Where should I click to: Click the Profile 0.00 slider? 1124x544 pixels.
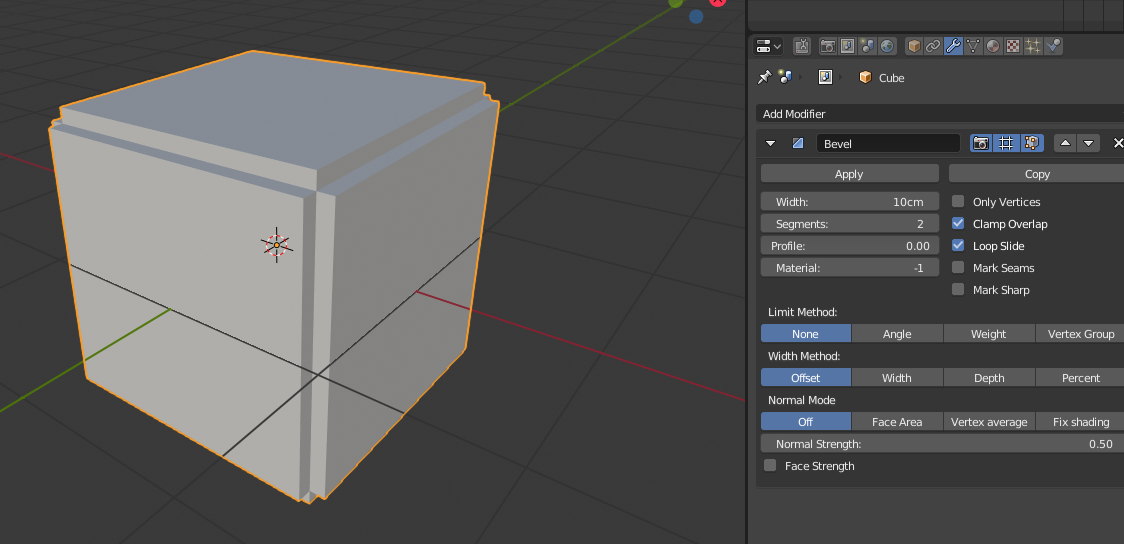(849, 246)
